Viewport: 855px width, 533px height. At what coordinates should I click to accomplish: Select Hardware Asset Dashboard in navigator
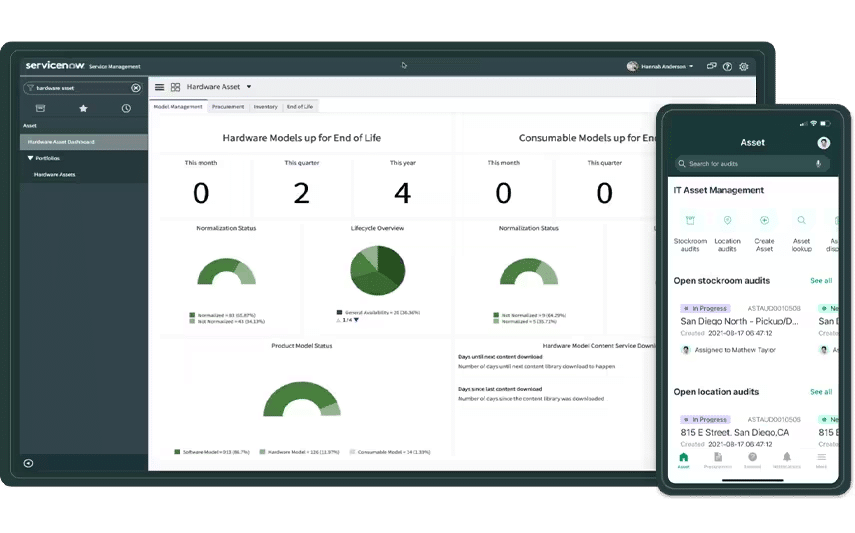[83, 142]
